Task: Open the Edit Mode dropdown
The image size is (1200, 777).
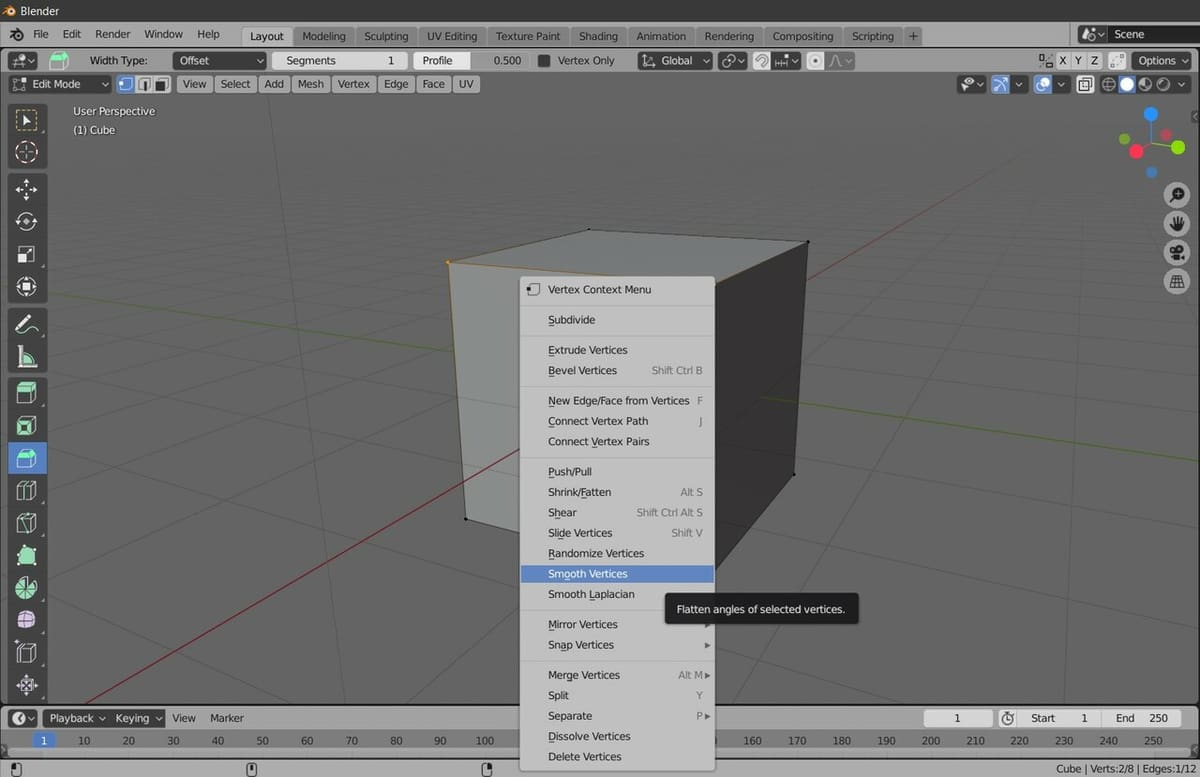Action: point(60,84)
